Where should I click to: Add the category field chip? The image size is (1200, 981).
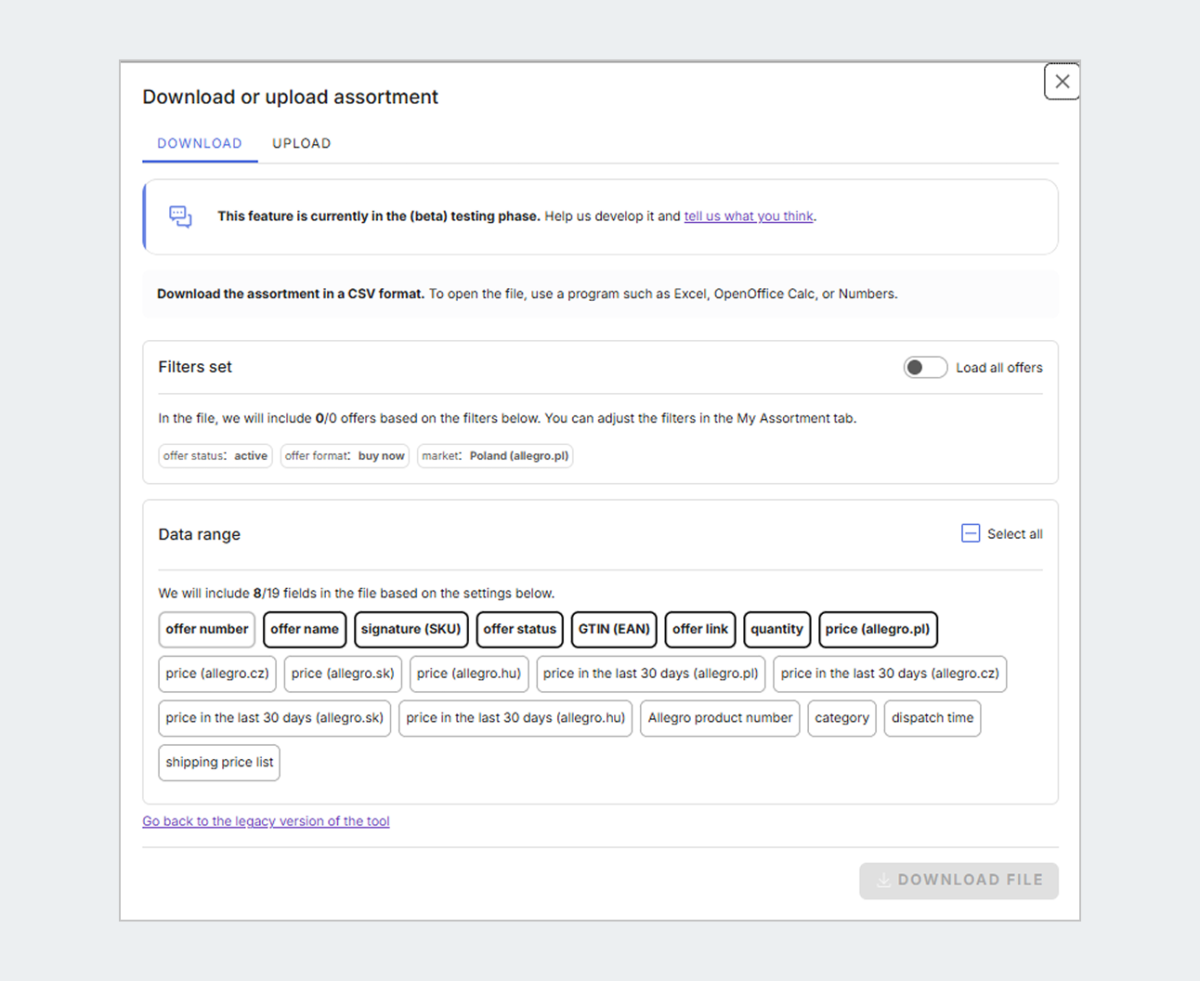(842, 718)
